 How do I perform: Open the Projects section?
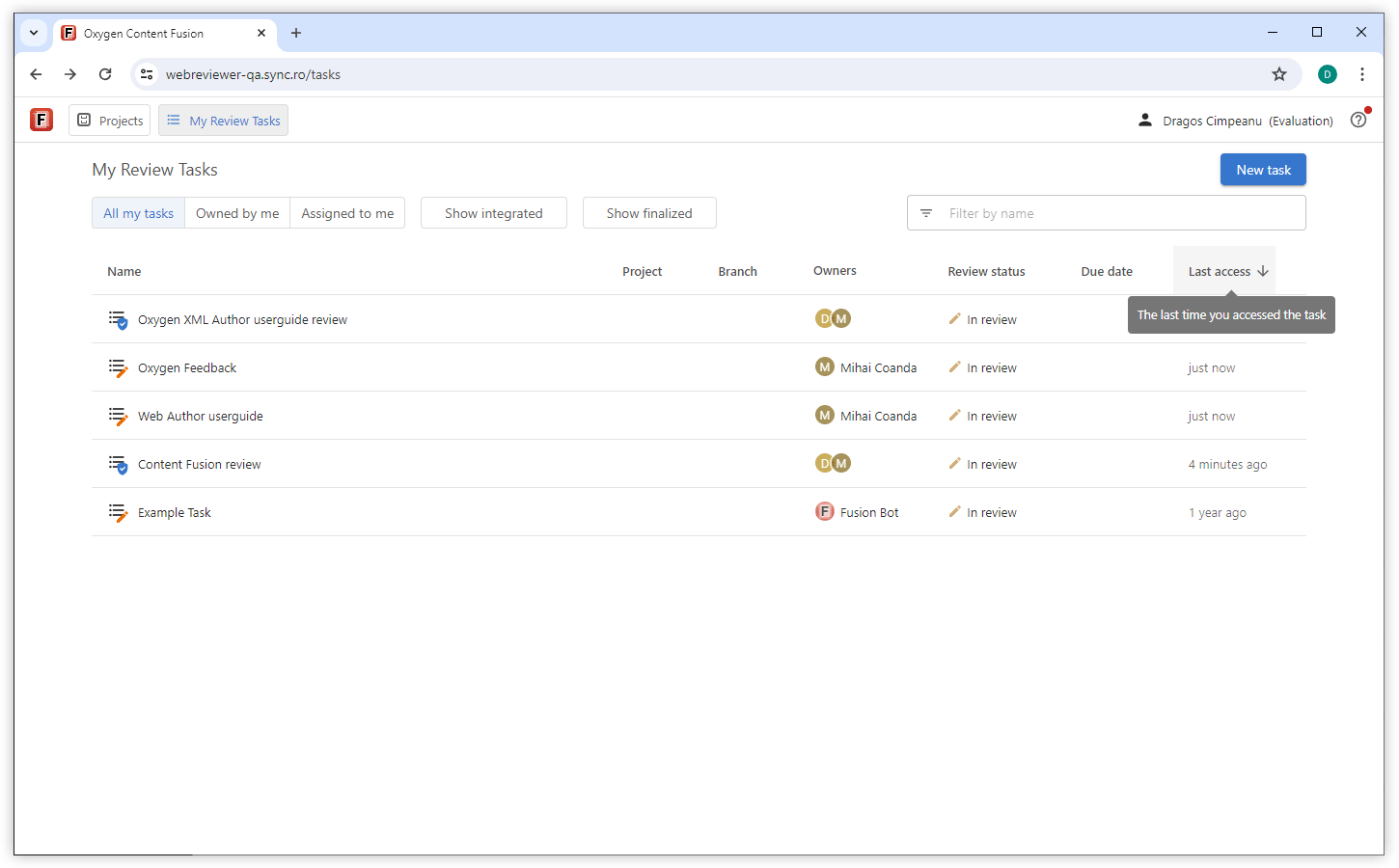110,121
